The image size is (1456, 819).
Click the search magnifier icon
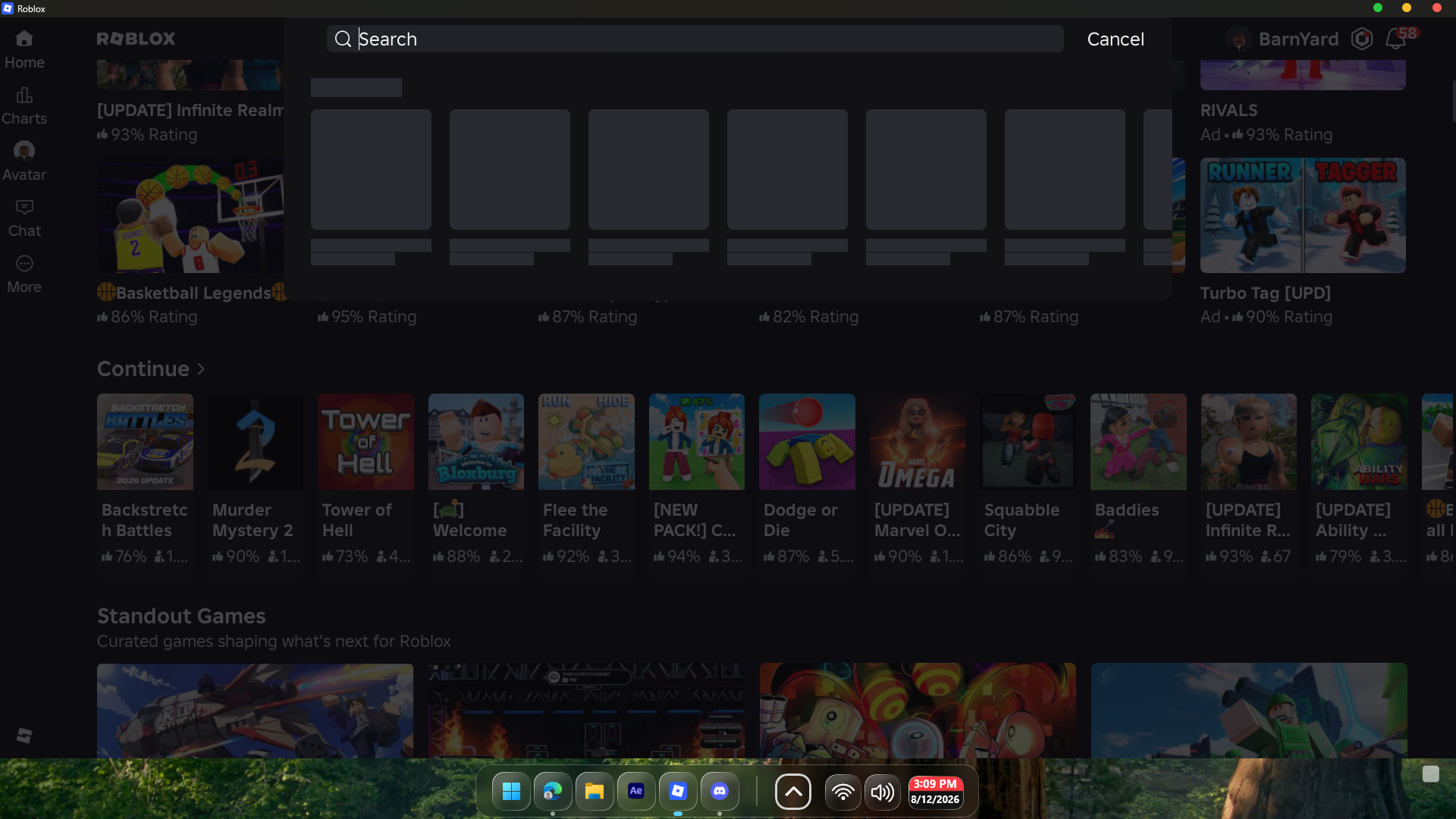coord(343,39)
